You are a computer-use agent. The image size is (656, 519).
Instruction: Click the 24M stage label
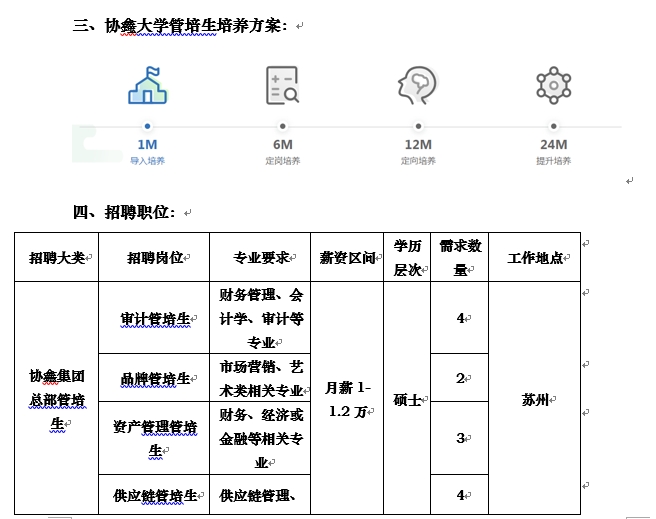[x=554, y=145]
